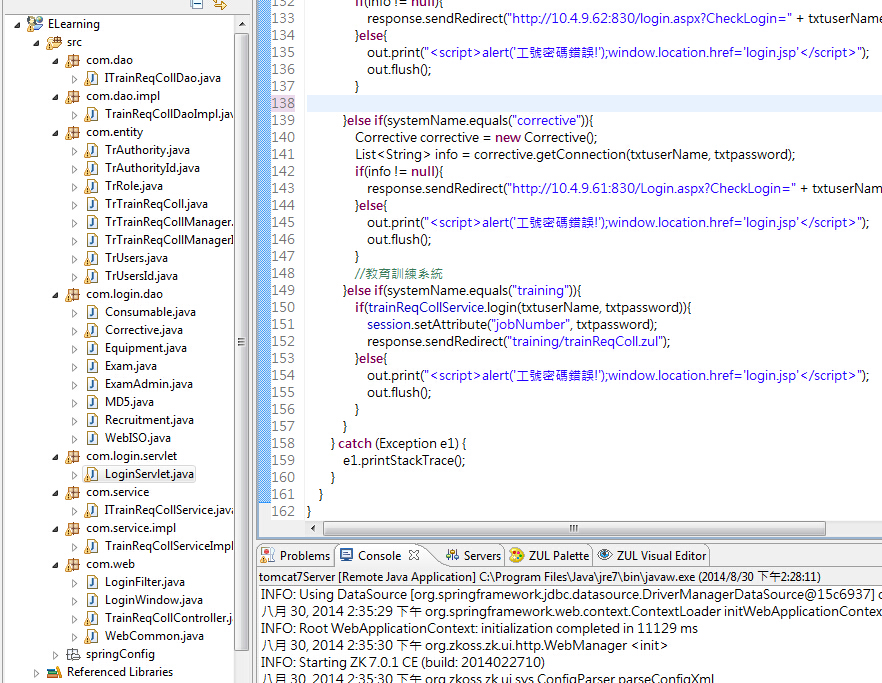Select TrUsersId.java in the tree
882x683 pixels.
(141, 276)
